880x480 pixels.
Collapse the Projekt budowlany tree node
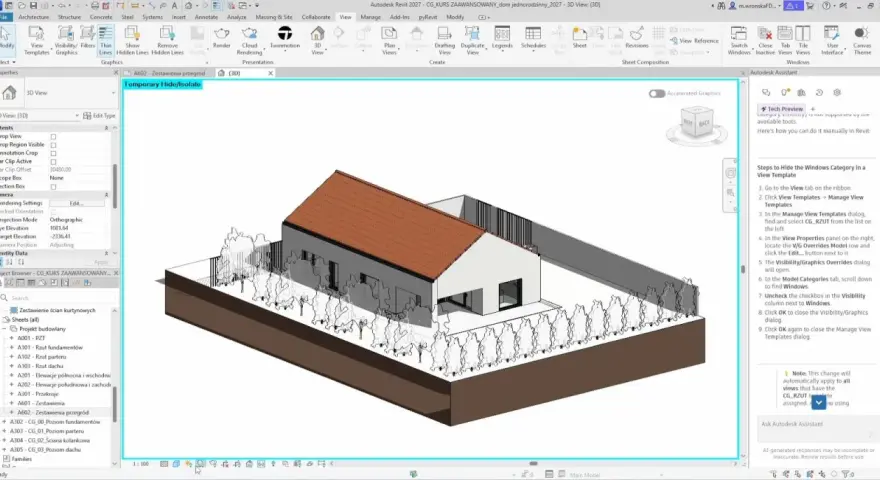tap(4, 329)
